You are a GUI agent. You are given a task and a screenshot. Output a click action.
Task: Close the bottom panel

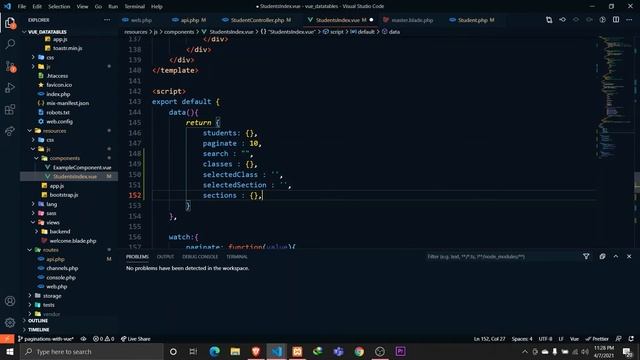click(629, 256)
